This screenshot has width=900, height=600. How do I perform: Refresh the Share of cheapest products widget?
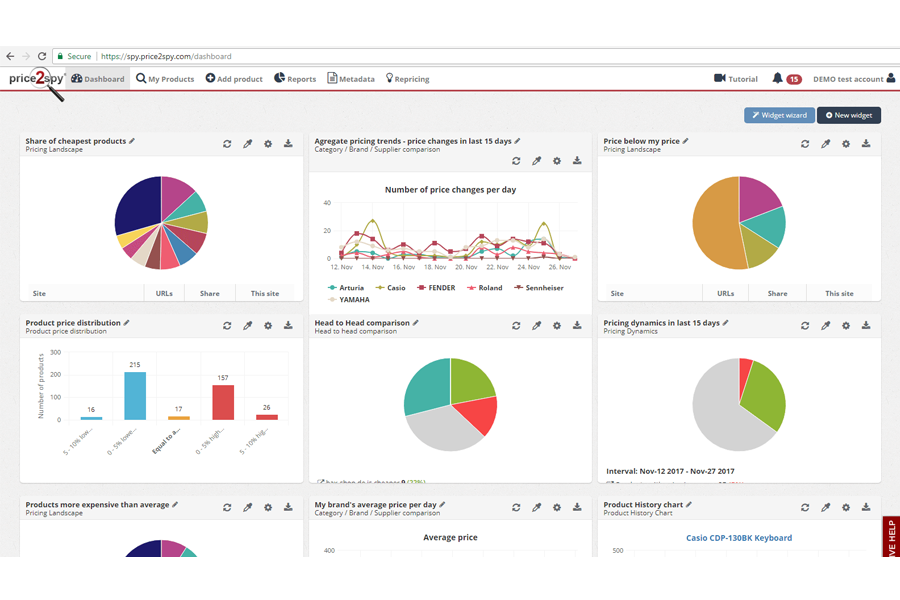click(227, 144)
